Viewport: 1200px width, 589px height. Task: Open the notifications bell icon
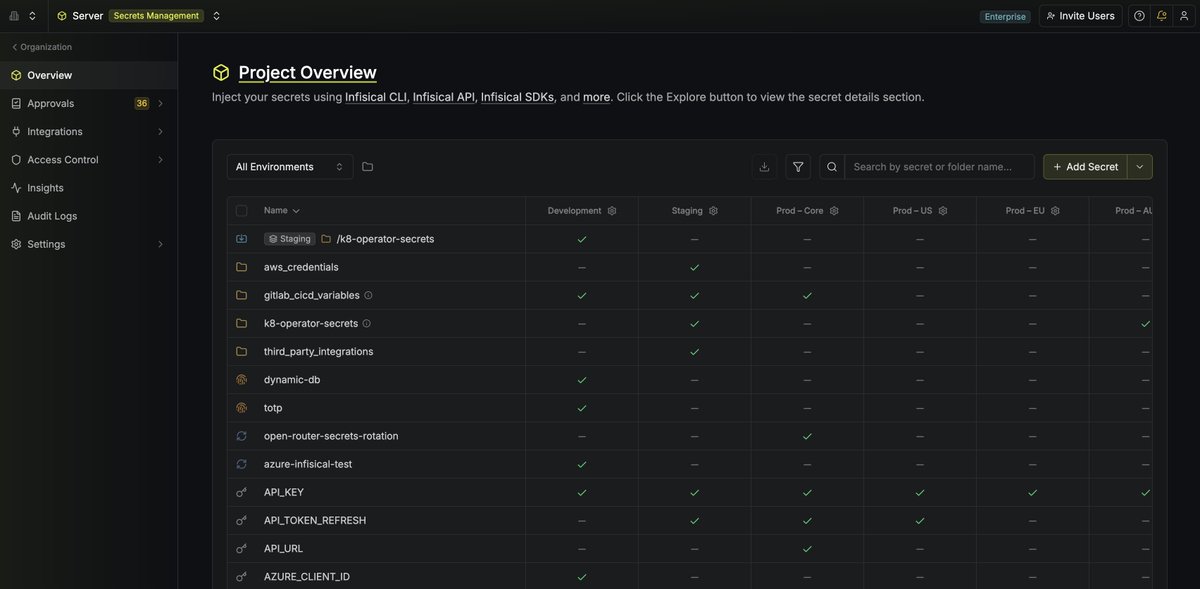tap(1161, 16)
